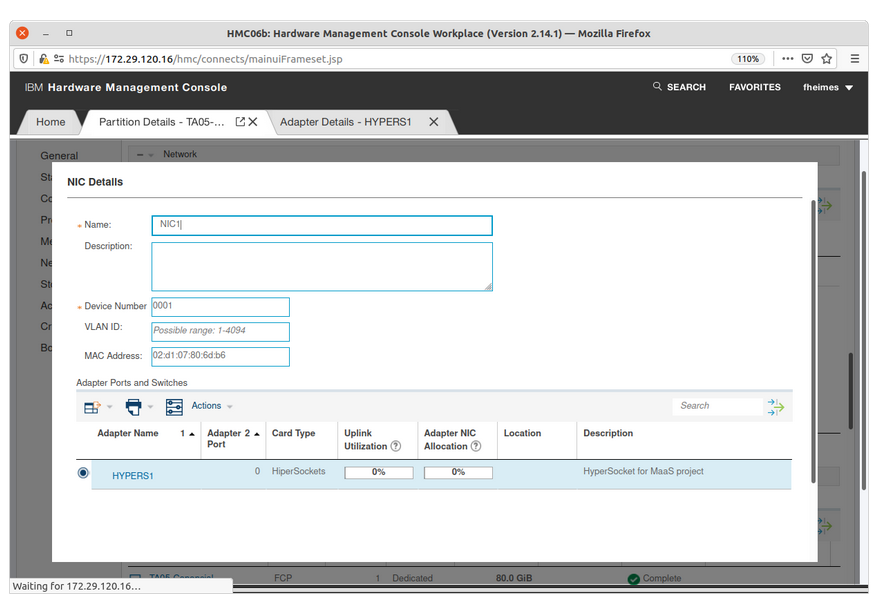Switch to the Home tab
The image size is (891, 613).
point(51,122)
